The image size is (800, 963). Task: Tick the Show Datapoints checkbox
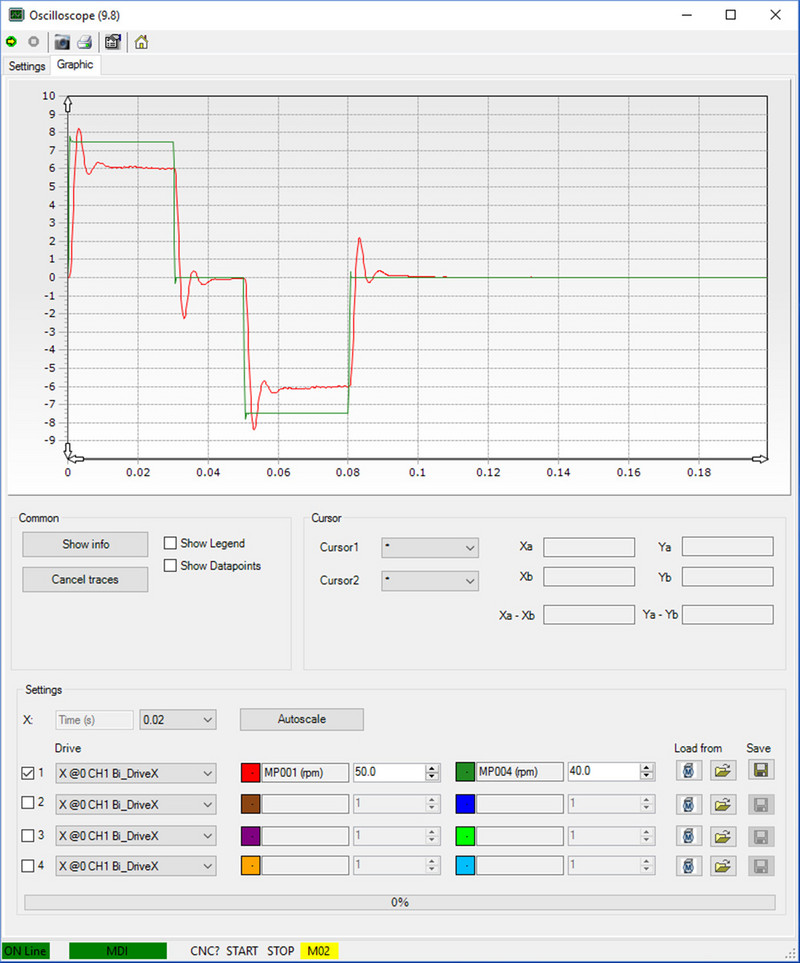tap(171, 566)
